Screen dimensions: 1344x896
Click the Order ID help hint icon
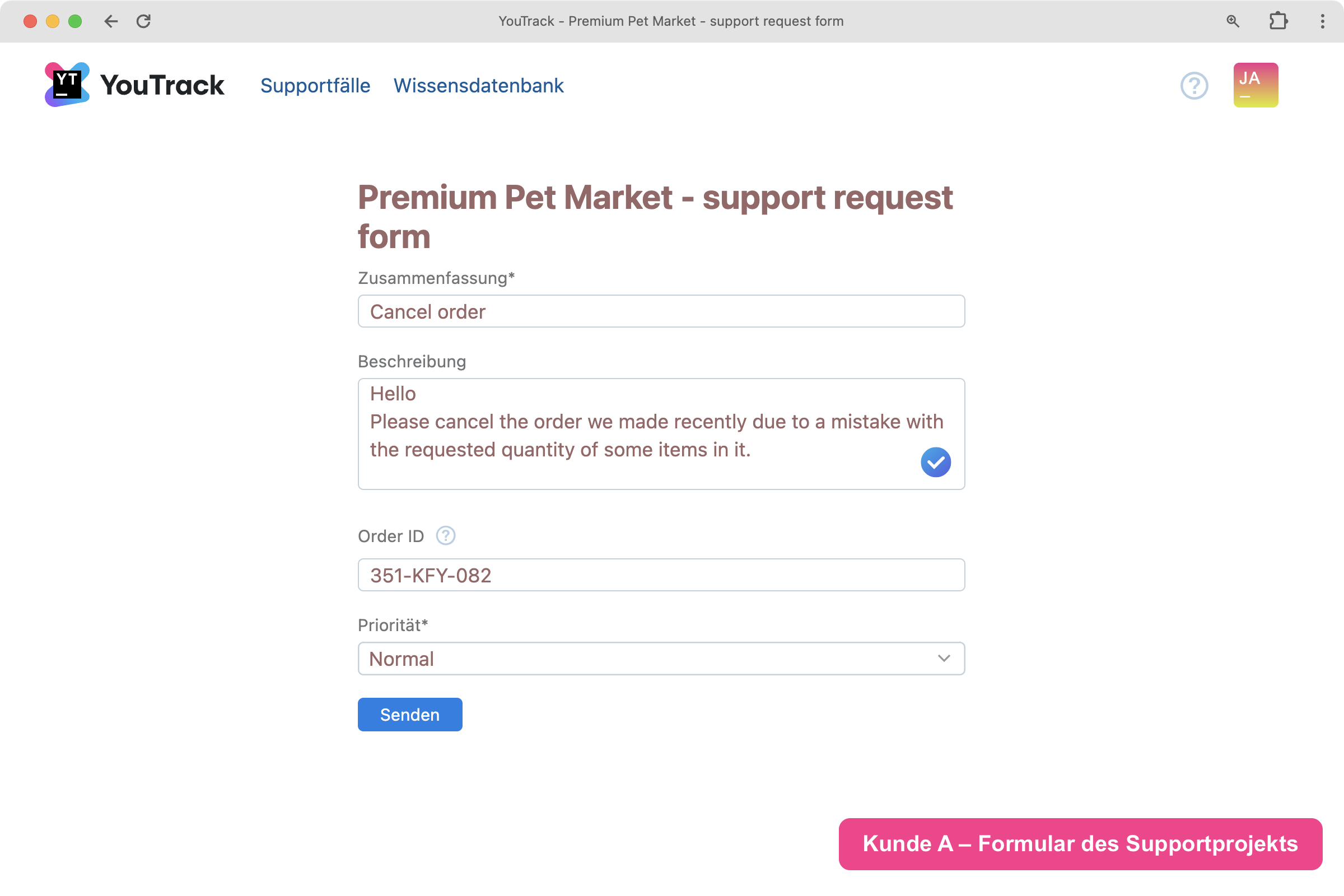coord(445,535)
